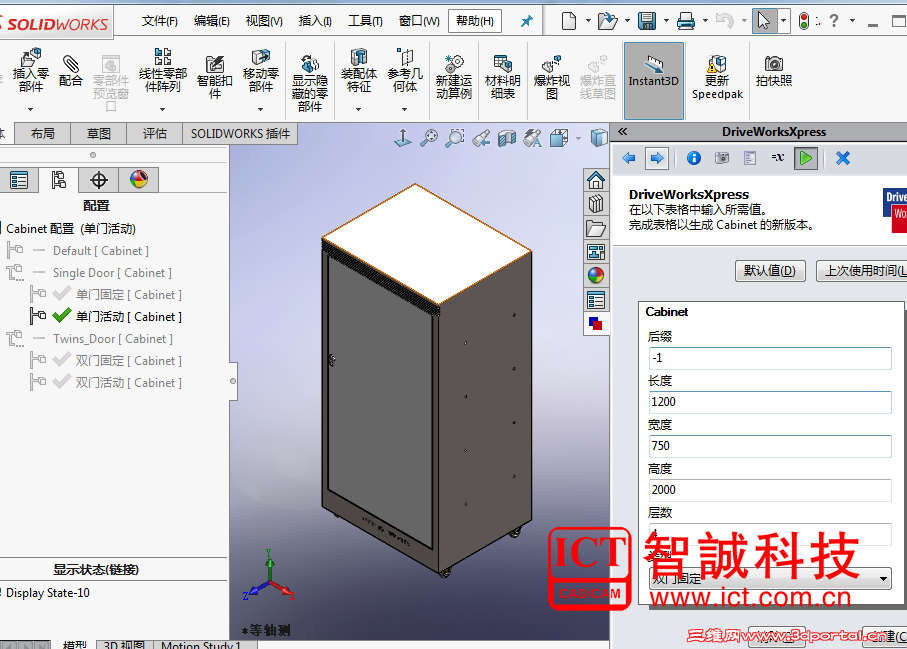Toggle the Instant3D mode button
This screenshot has height=649, width=907.
pos(654,77)
